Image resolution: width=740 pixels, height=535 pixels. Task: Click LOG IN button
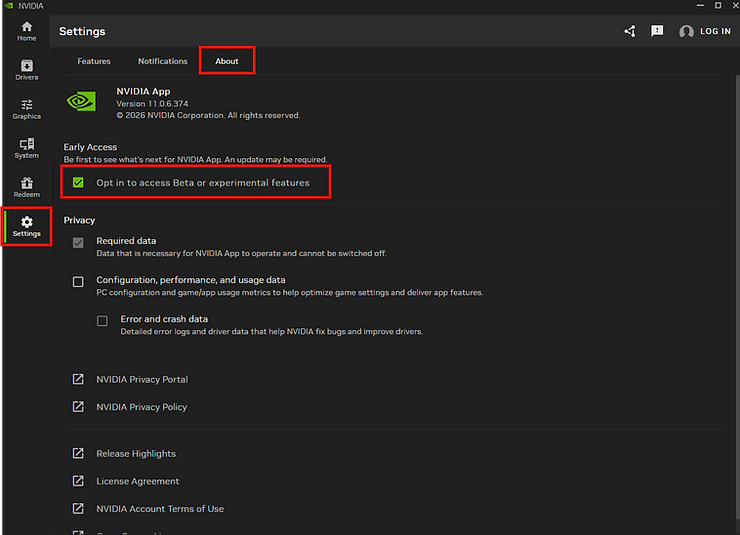pos(715,31)
